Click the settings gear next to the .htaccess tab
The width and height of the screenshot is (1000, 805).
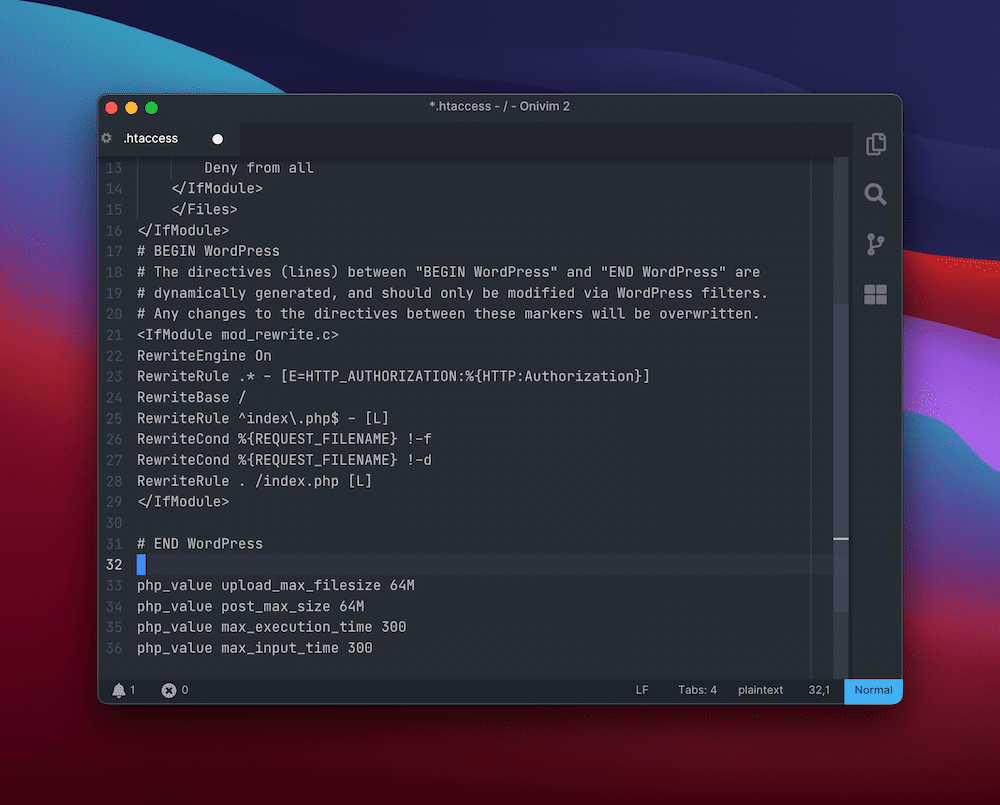coord(106,138)
